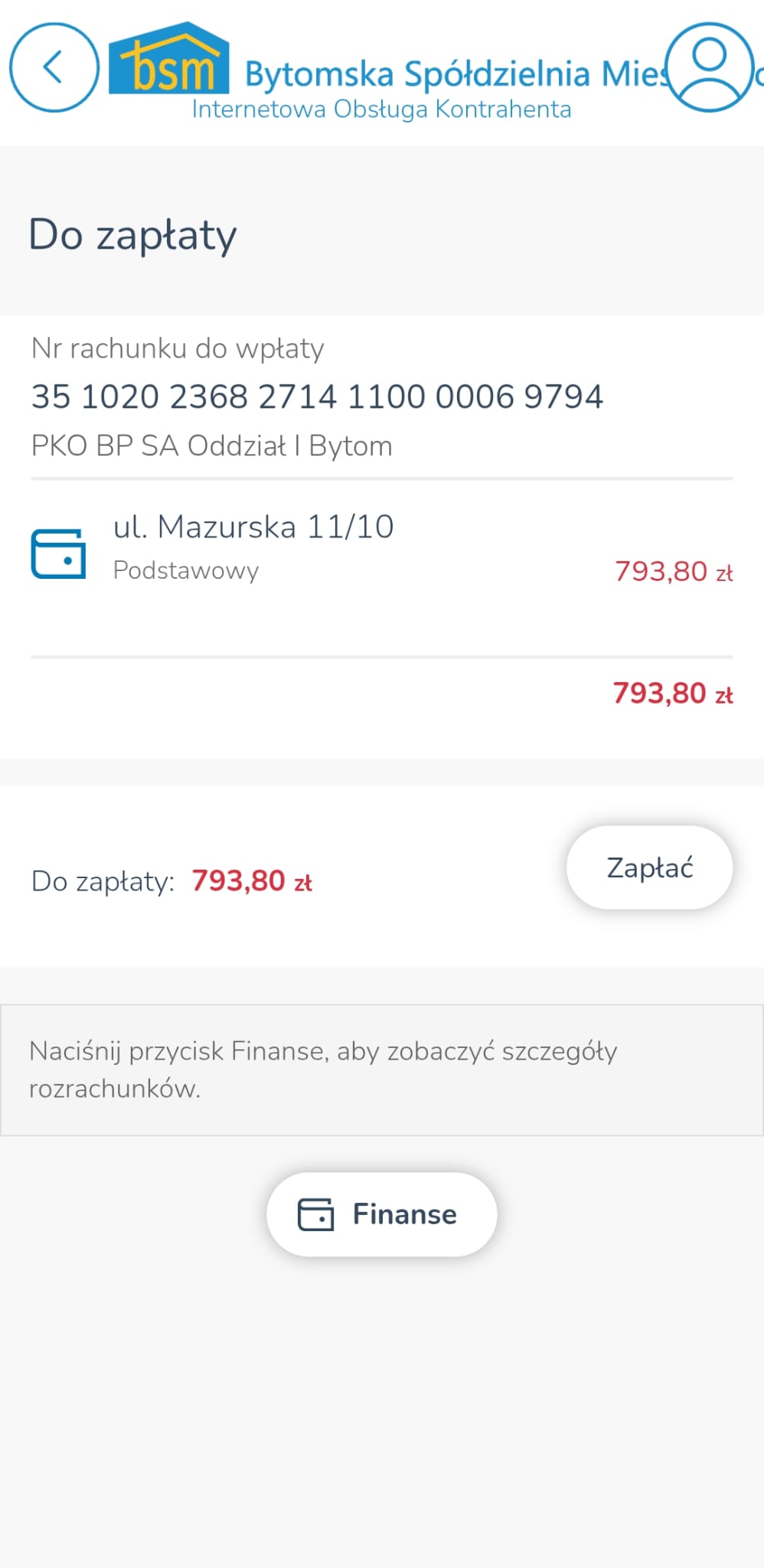
Task: Click the 793,80 zł amount for Podstawowy
Action: (x=673, y=572)
